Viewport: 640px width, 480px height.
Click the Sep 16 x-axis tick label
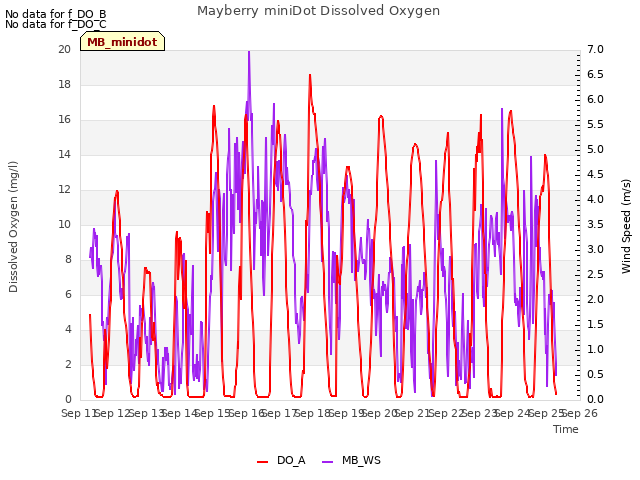pos(246,413)
